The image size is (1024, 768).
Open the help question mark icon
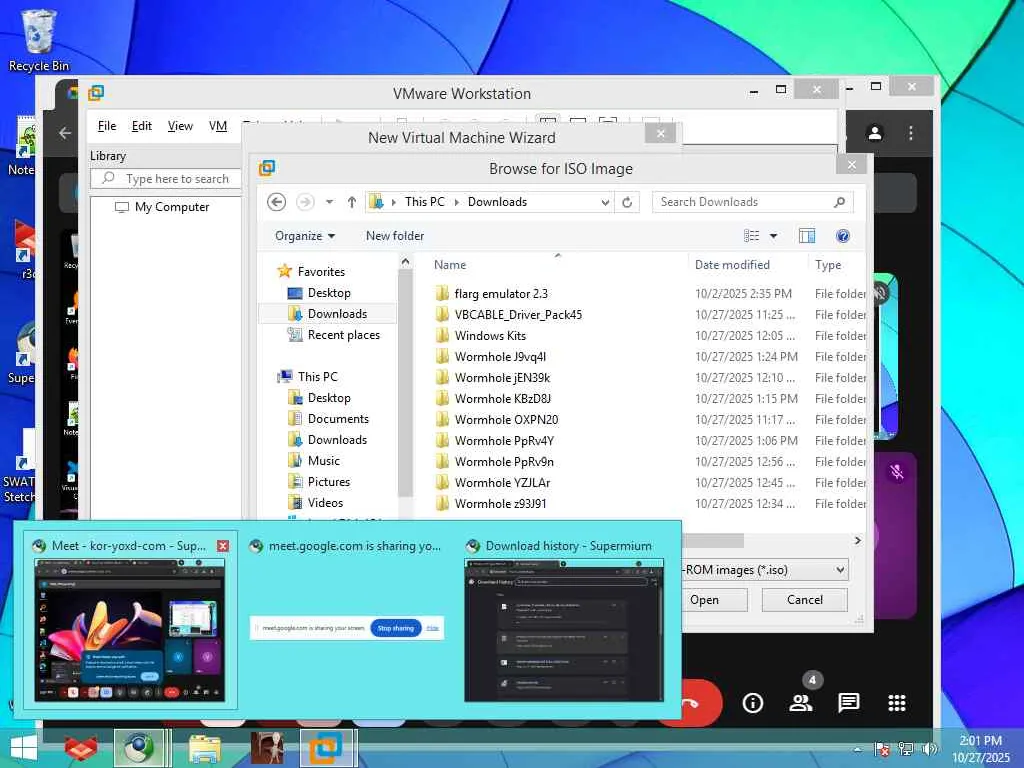tap(843, 236)
